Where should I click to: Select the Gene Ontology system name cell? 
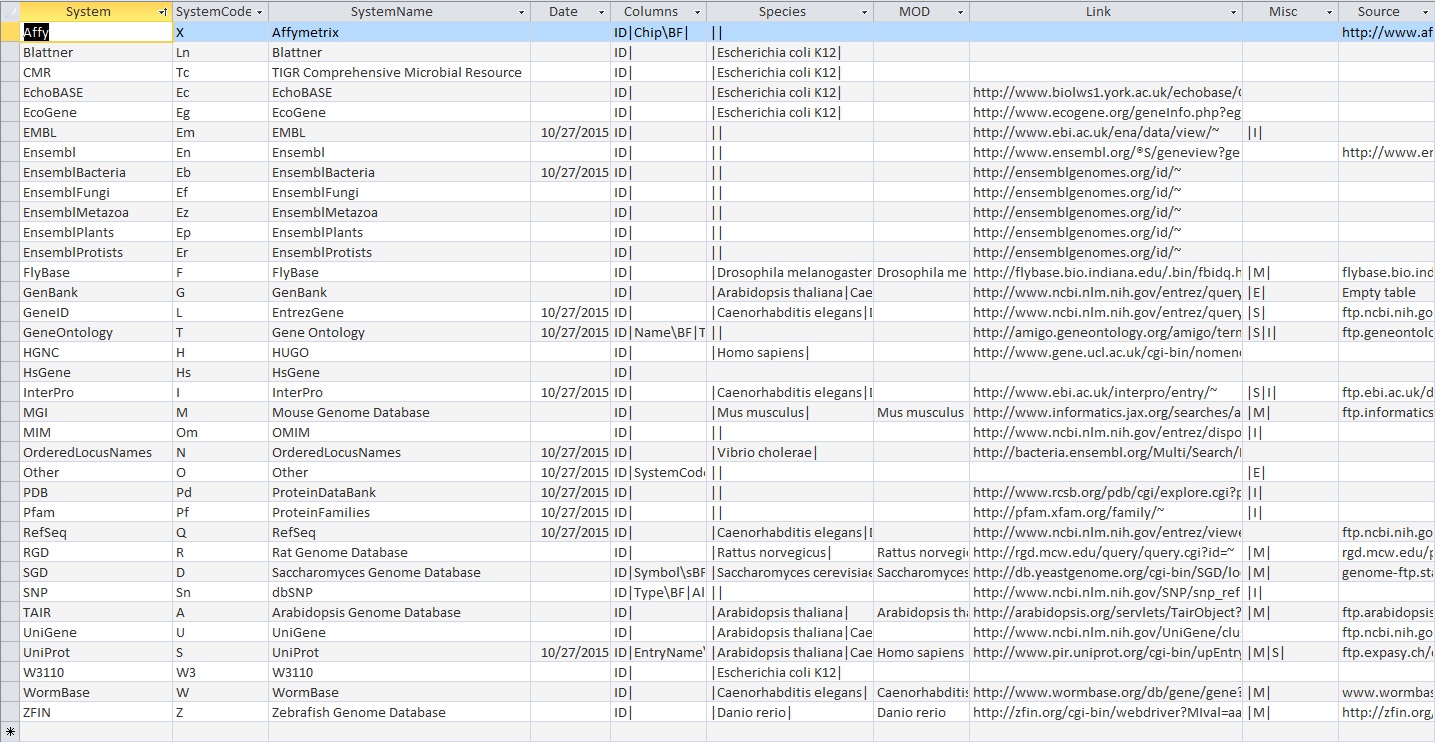pyautogui.click(x=400, y=332)
